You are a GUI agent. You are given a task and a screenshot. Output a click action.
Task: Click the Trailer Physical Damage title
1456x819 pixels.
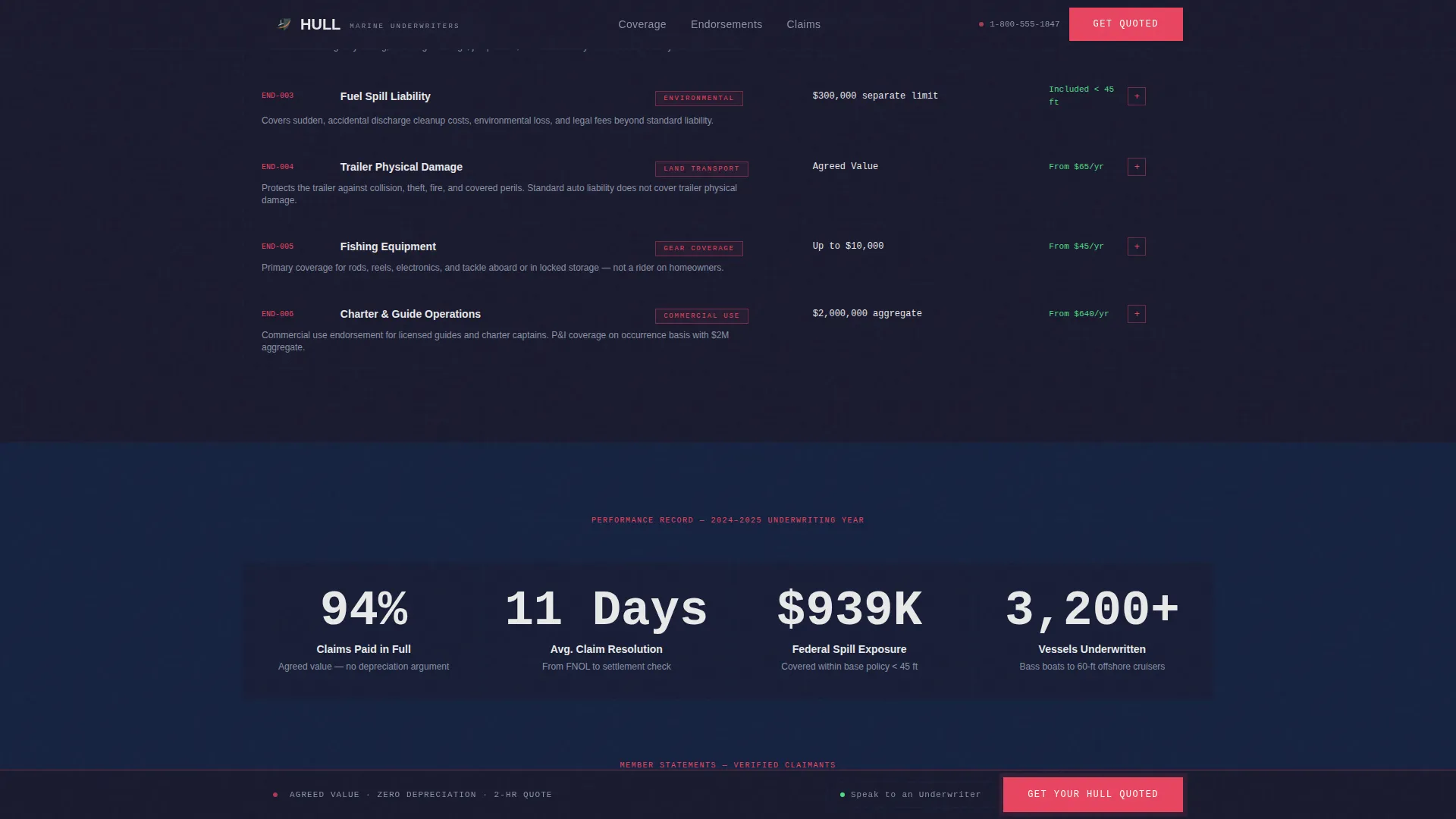[x=401, y=167]
